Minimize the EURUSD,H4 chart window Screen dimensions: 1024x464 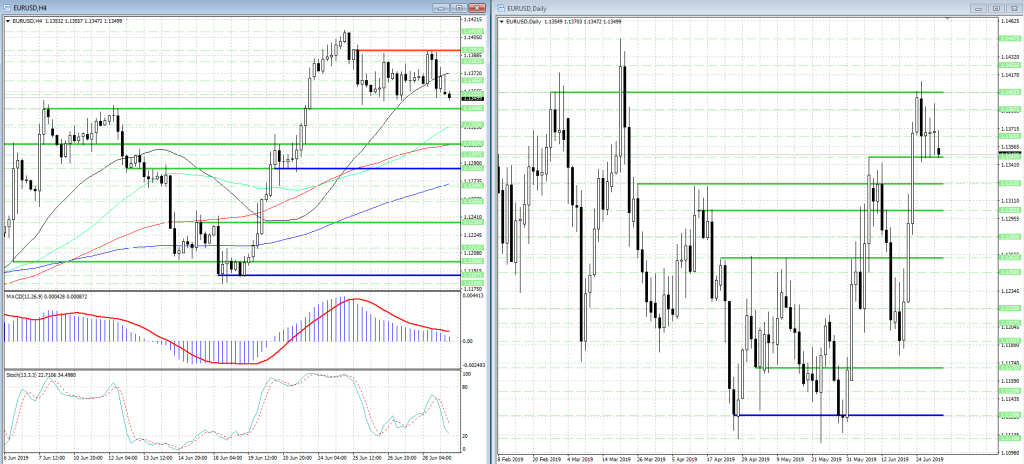443,7
